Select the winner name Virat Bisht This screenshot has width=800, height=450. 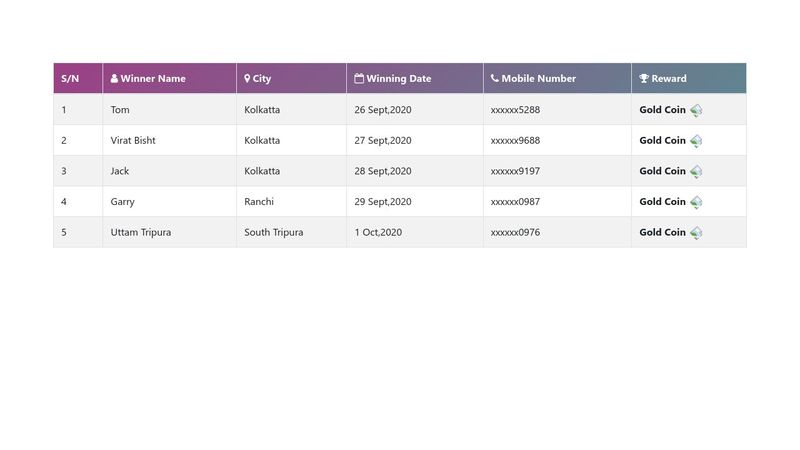pyautogui.click(x=133, y=140)
